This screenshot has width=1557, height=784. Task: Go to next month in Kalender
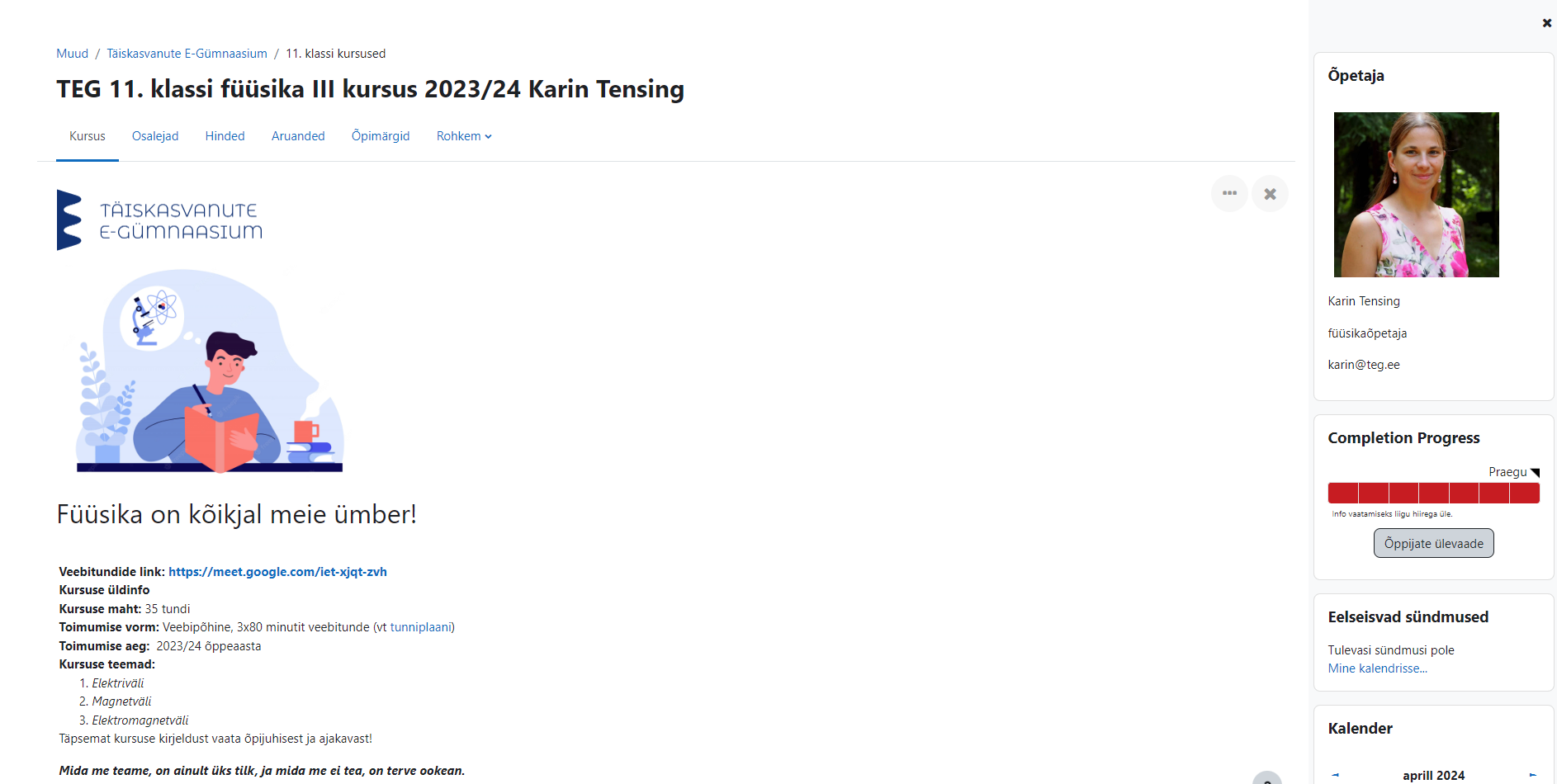click(x=1532, y=775)
